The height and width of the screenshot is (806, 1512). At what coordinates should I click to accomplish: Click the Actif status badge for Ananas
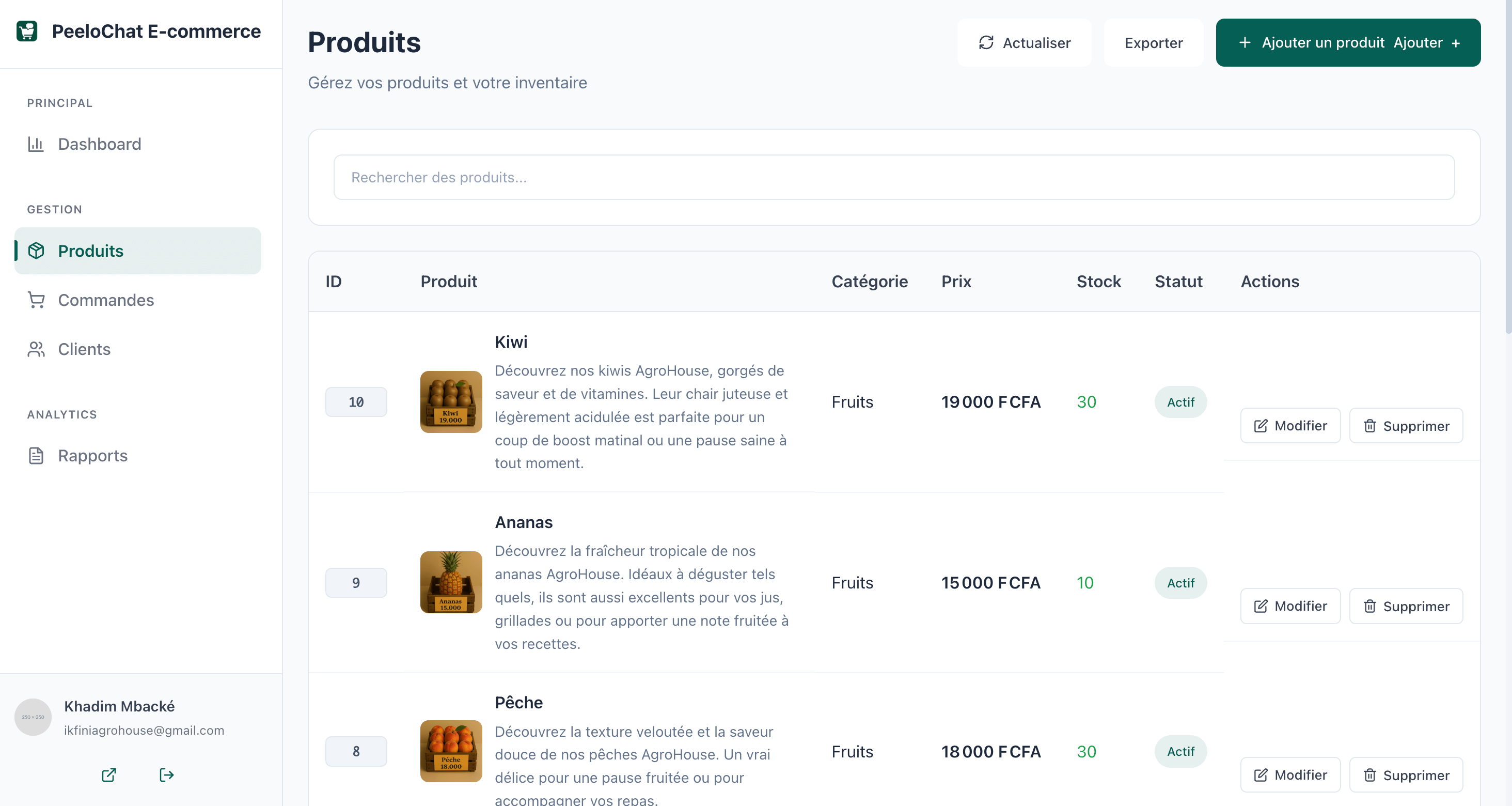[x=1180, y=582]
